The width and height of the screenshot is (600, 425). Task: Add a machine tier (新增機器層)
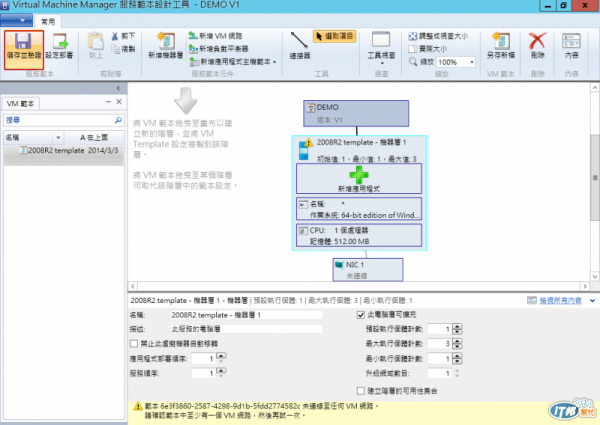pos(166,46)
